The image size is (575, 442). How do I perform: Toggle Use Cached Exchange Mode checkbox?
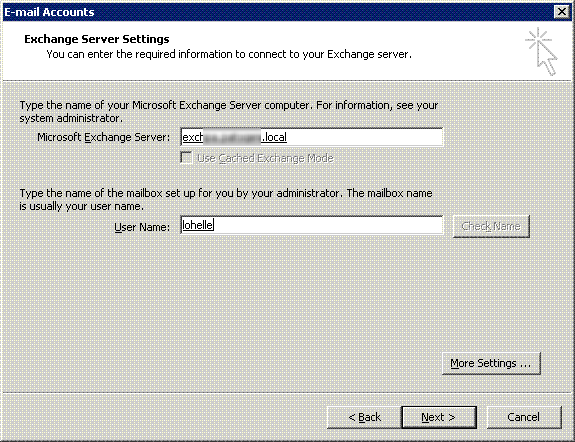click(x=186, y=158)
